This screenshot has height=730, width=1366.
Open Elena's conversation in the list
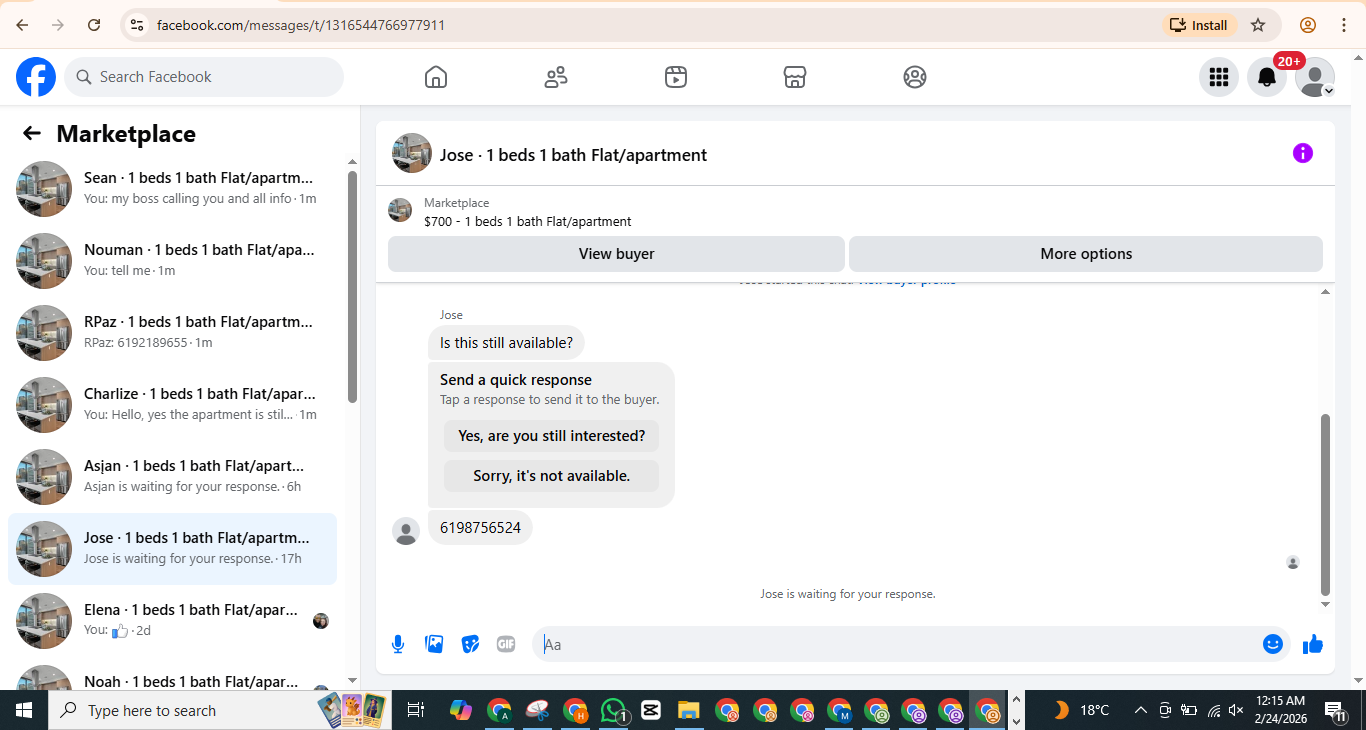pos(172,621)
